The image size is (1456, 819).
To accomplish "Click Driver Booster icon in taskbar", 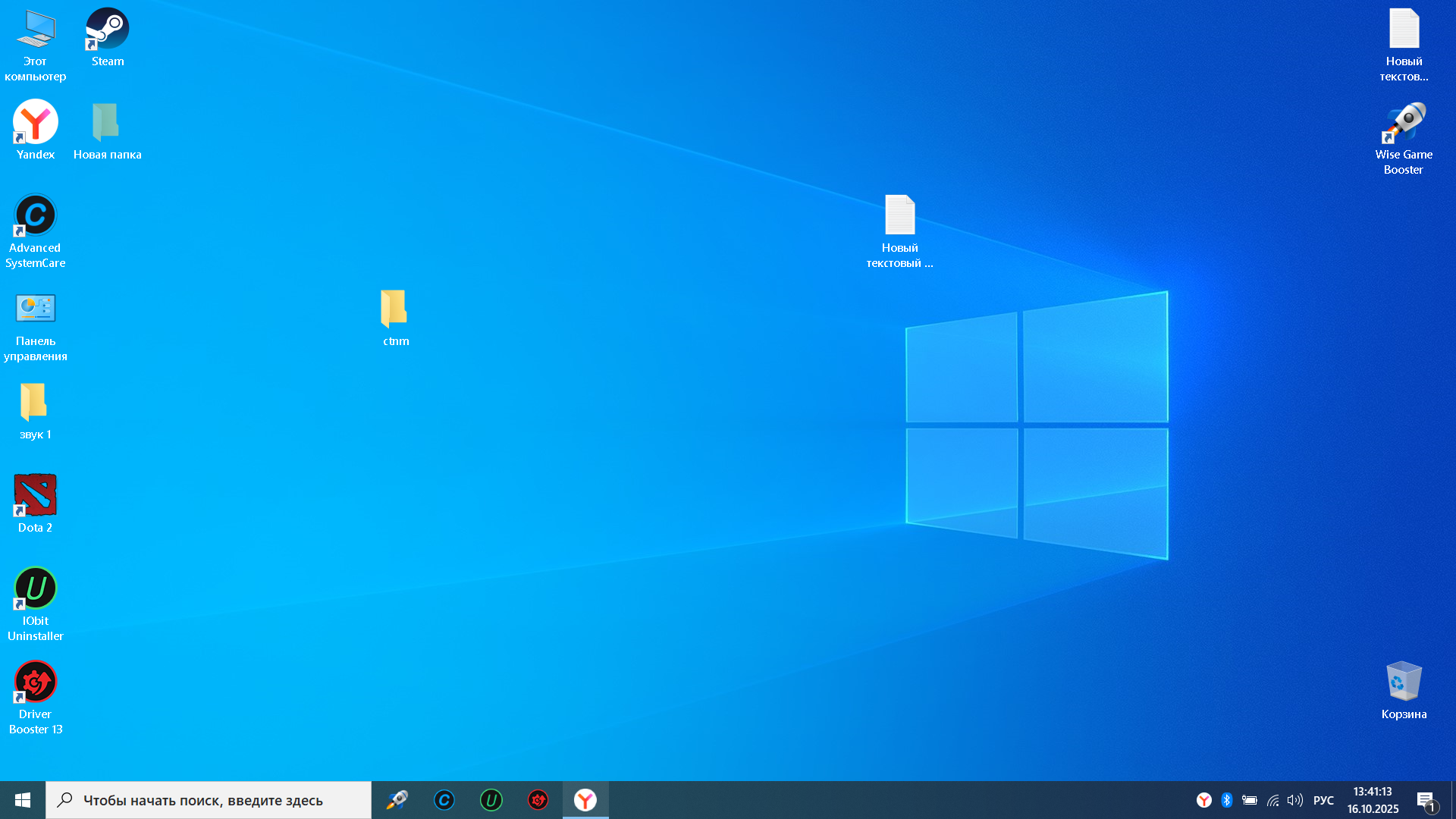I will (538, 800).
